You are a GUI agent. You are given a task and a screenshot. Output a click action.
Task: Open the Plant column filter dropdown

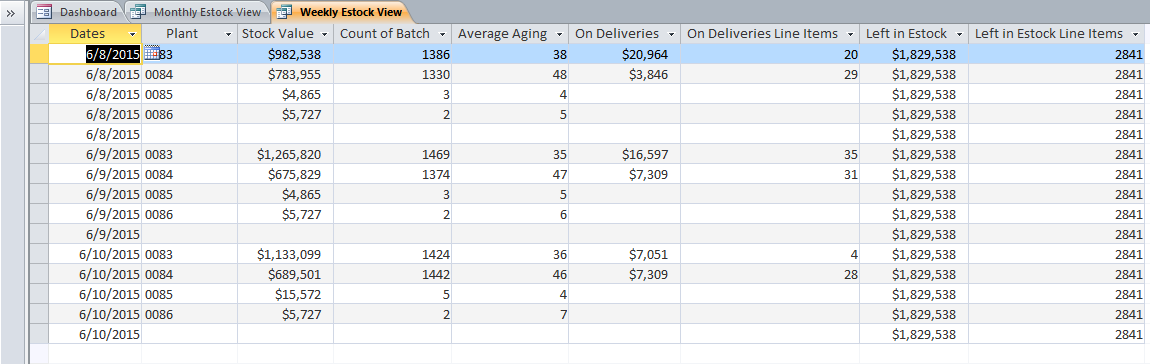click(228, 34)
